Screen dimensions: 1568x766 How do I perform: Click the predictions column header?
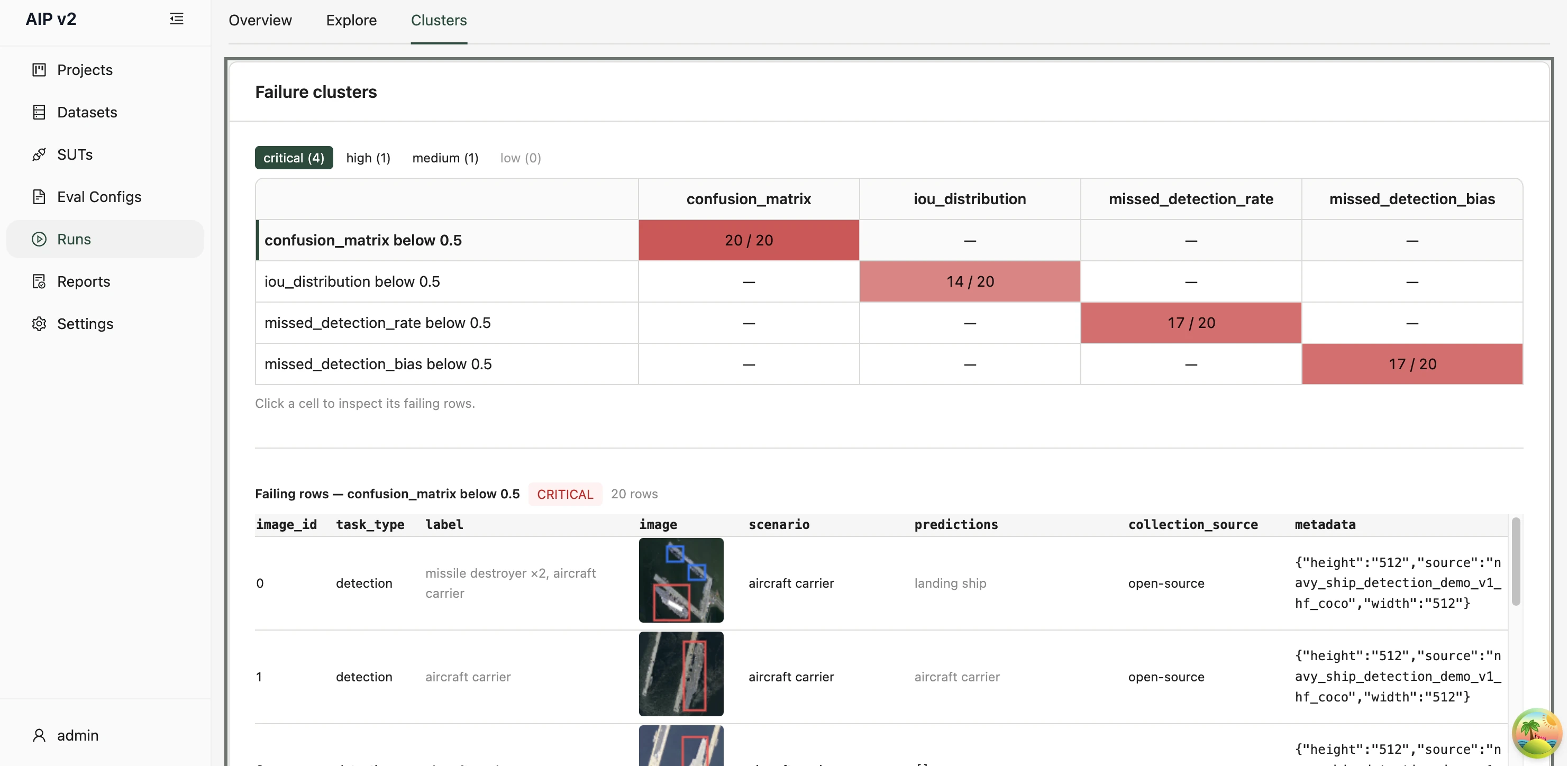coord(956,525)
